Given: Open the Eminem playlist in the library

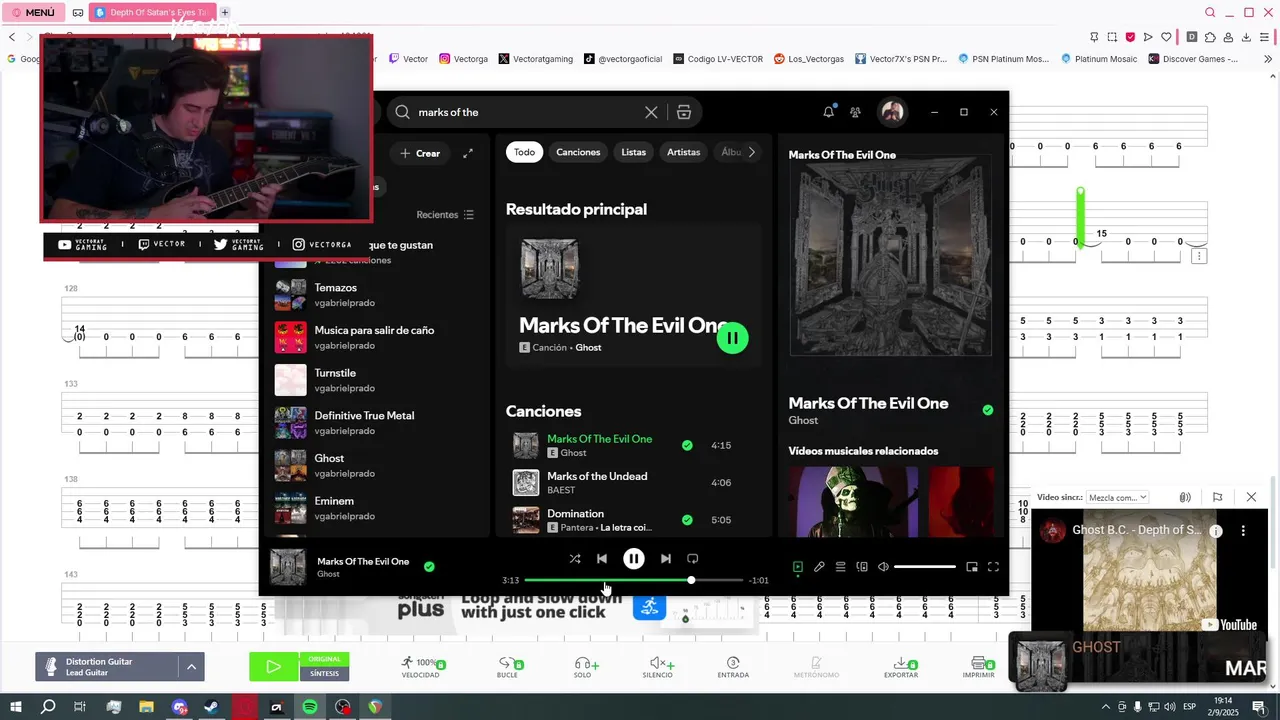Looking at the screenshot, I should point(376,508).
